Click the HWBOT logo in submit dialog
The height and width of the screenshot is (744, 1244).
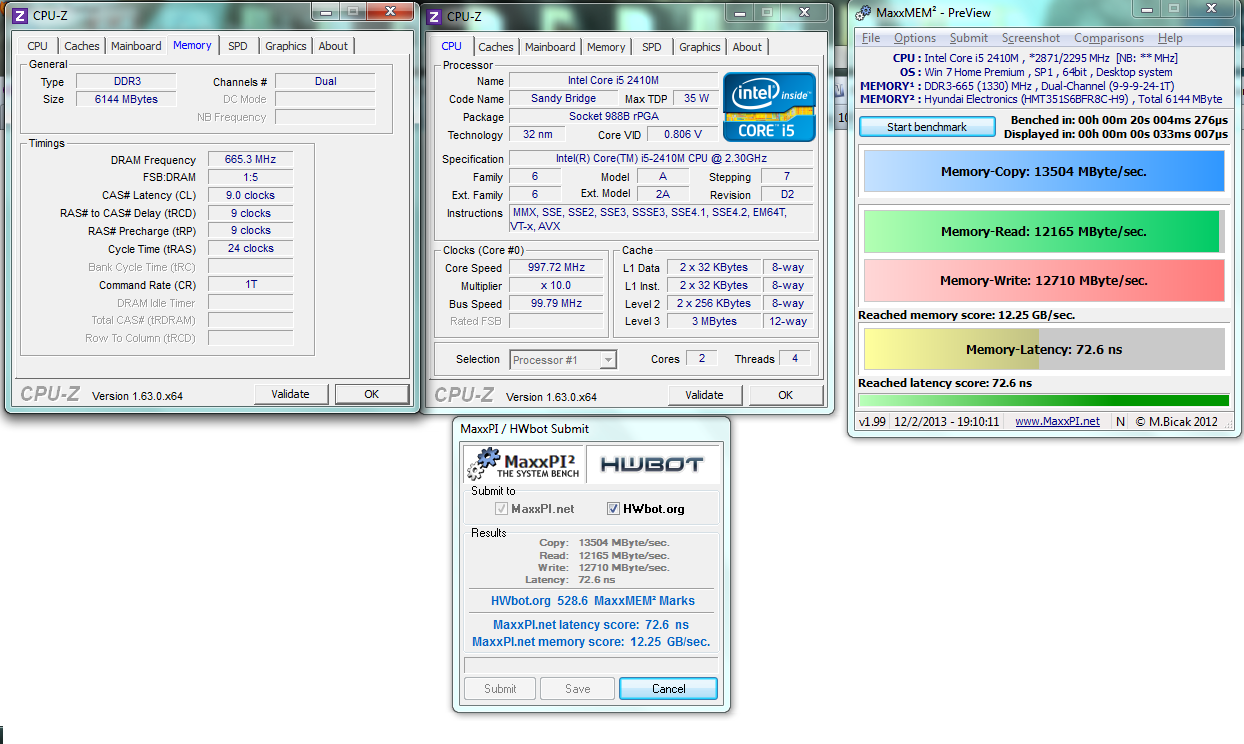point(652,465)
